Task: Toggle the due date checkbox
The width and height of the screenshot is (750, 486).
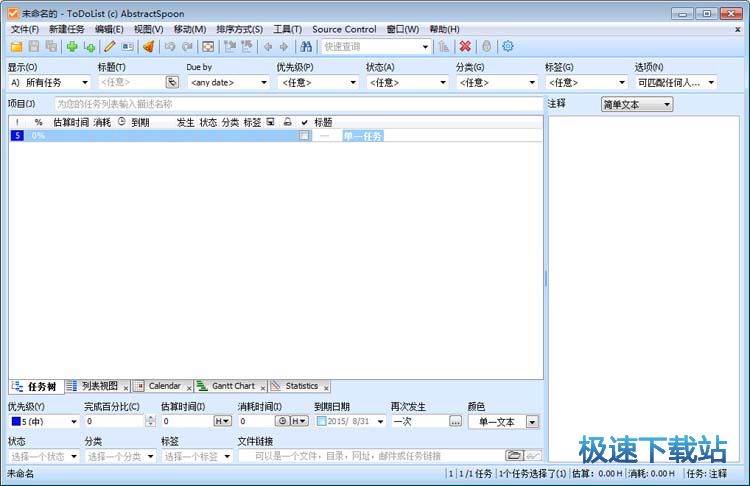Action: (321, 422)
